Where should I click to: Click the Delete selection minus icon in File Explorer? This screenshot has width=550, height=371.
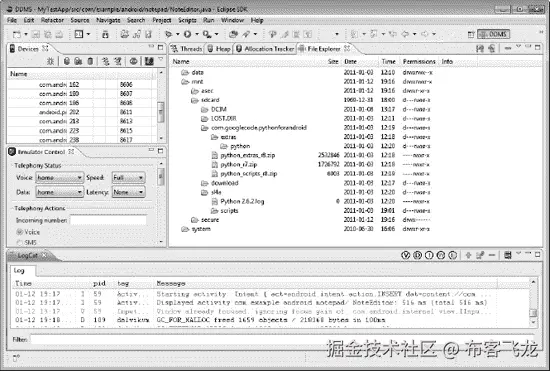coord(508,48)
